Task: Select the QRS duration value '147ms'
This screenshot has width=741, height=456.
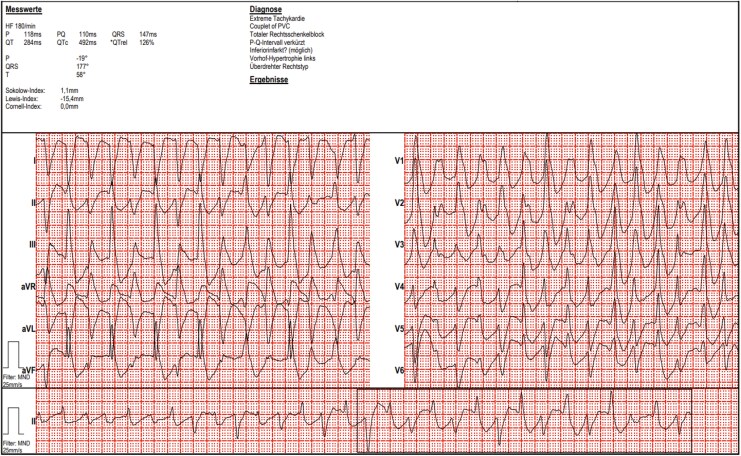Action: point(148,34)
